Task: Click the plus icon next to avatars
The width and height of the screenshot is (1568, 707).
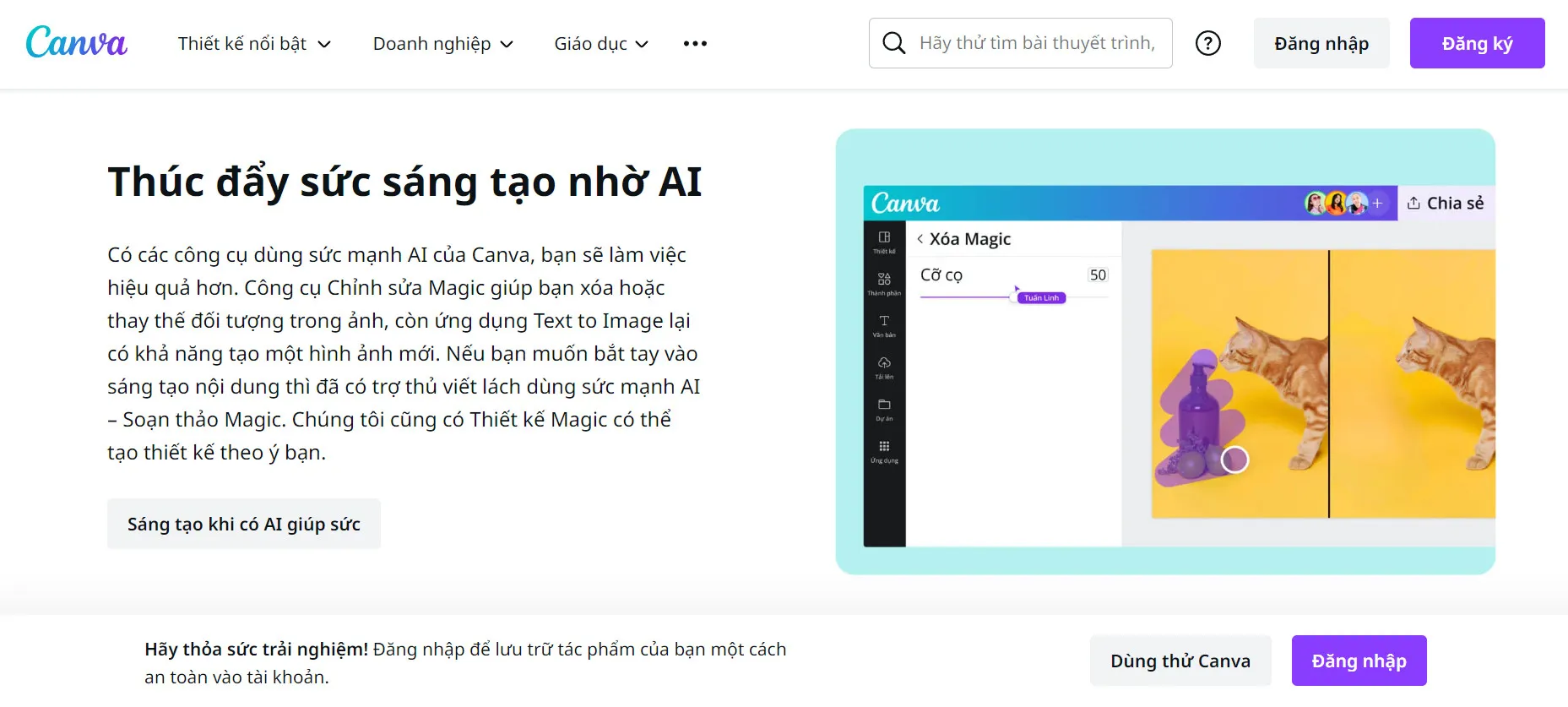Action: point(1377,203)
